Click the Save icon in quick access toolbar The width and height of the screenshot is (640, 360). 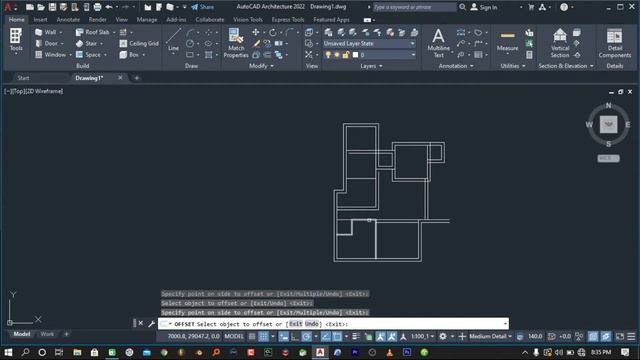click(52, 7)
